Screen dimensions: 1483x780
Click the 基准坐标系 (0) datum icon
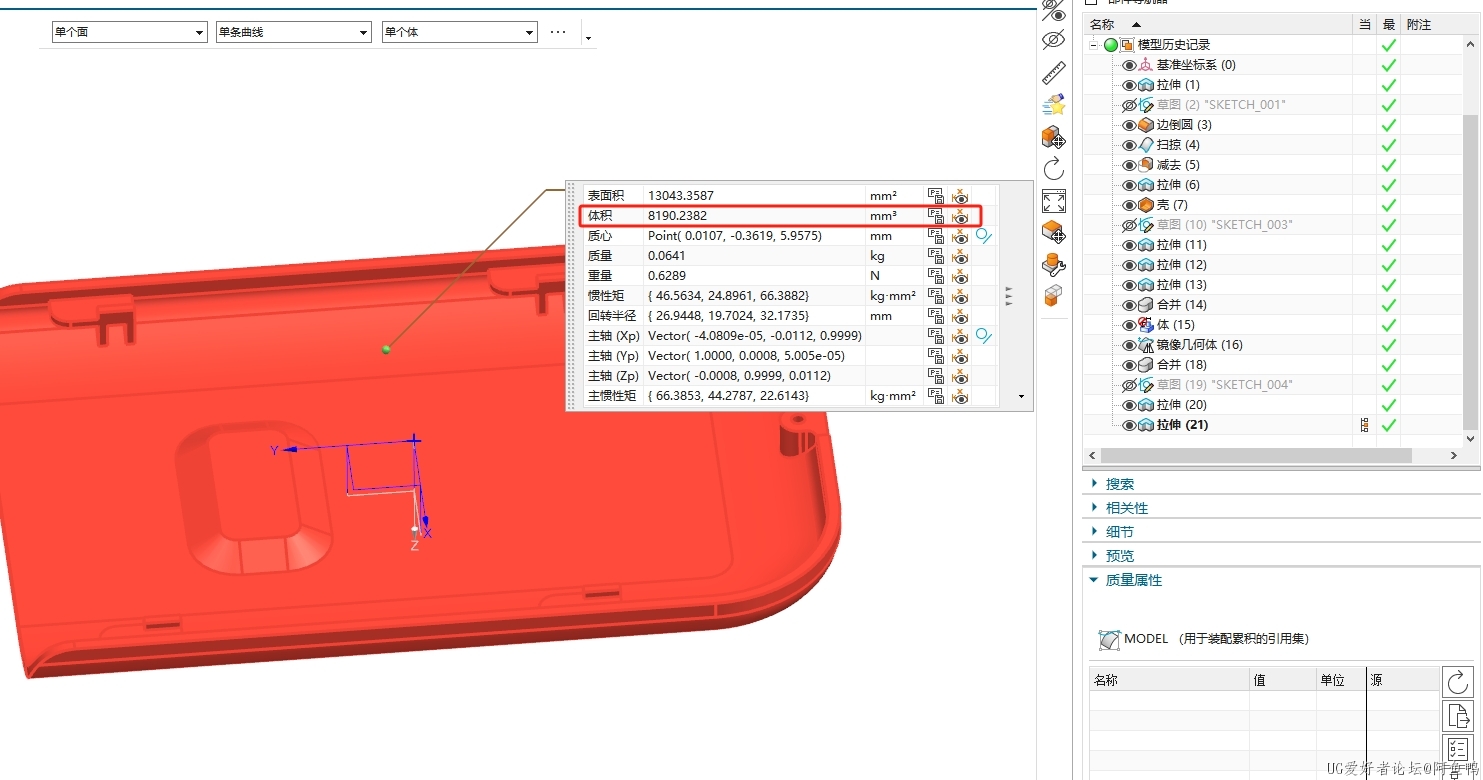pos(1146,65)
